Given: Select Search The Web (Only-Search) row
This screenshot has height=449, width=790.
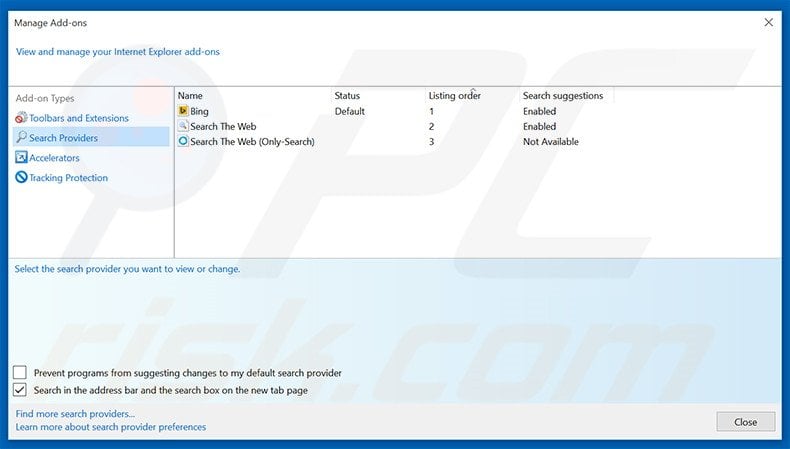Looking at the screenshot, I should pos(395,142).
